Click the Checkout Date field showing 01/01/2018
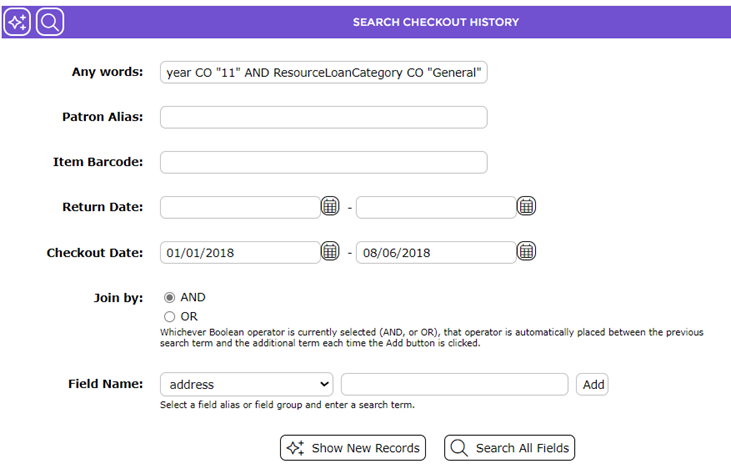The image size is (731, 474). coord(240,253)
